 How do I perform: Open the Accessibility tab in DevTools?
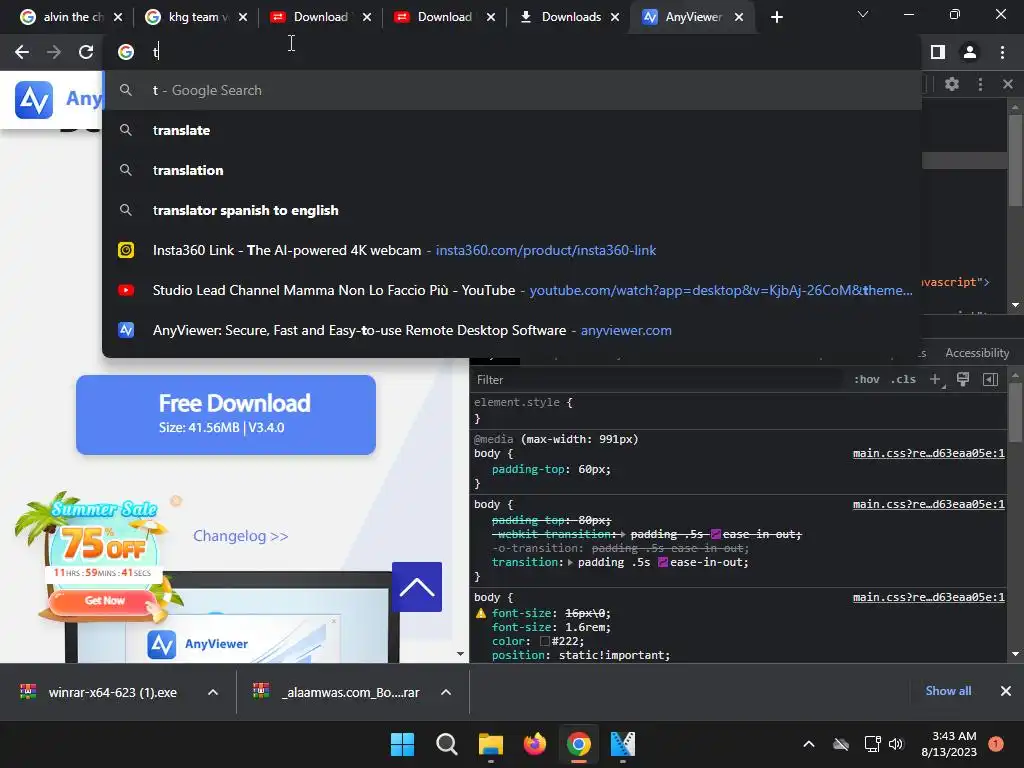pyautogui.click(x=977, y=353)
